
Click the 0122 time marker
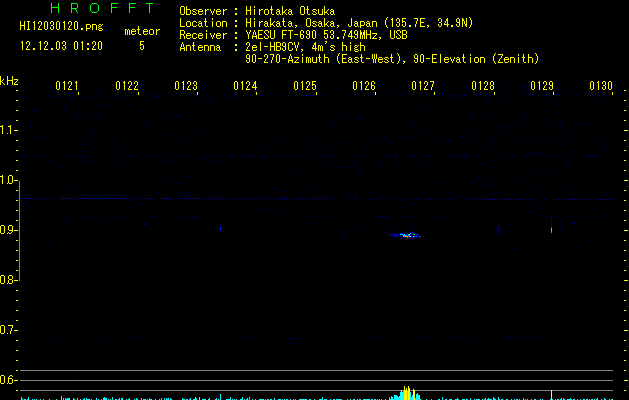coord(127,86)
